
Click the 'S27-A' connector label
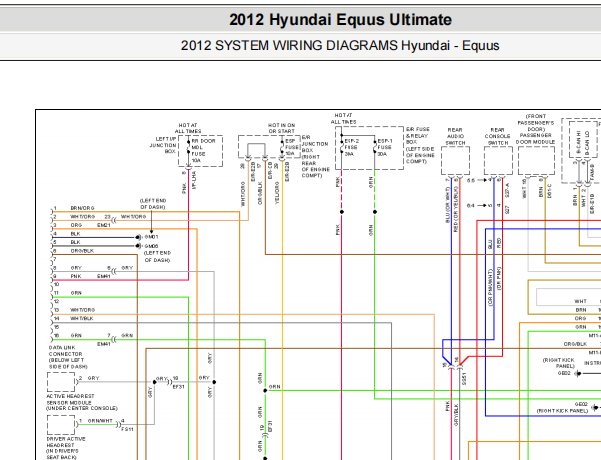pos(507,190)
